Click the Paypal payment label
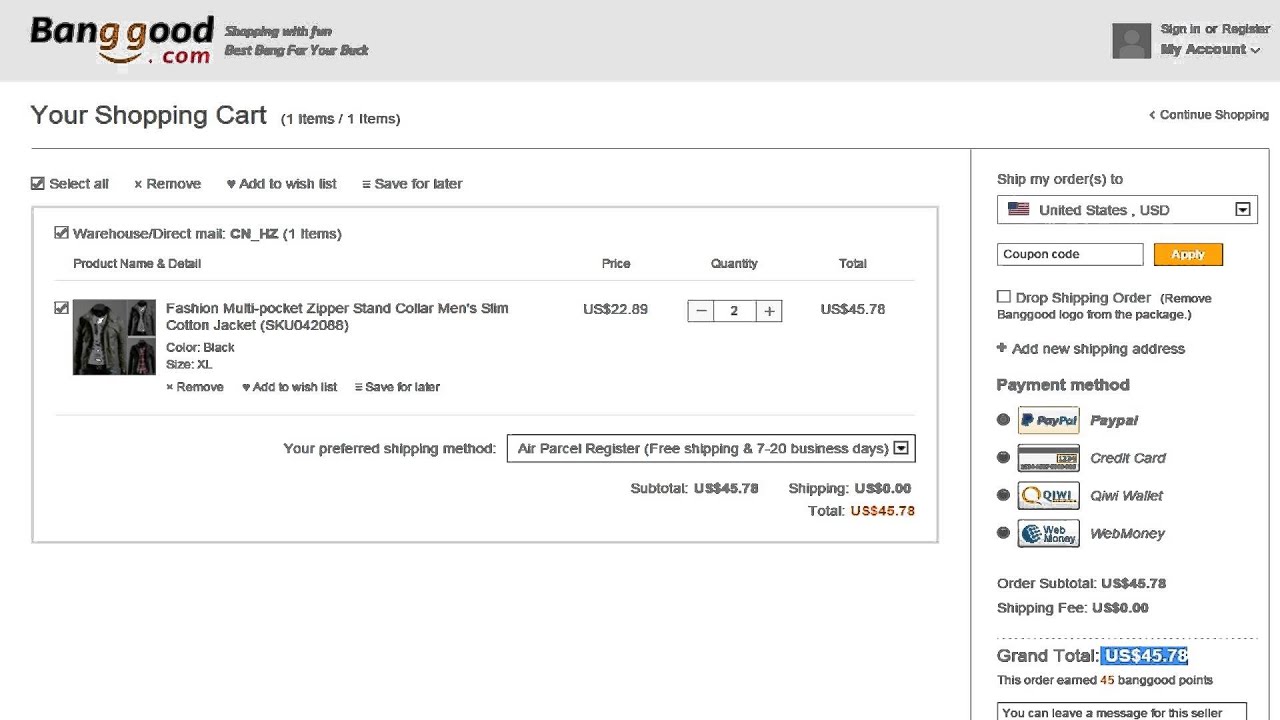This screenshot has height=720, width=1280. coord(1114,421)
